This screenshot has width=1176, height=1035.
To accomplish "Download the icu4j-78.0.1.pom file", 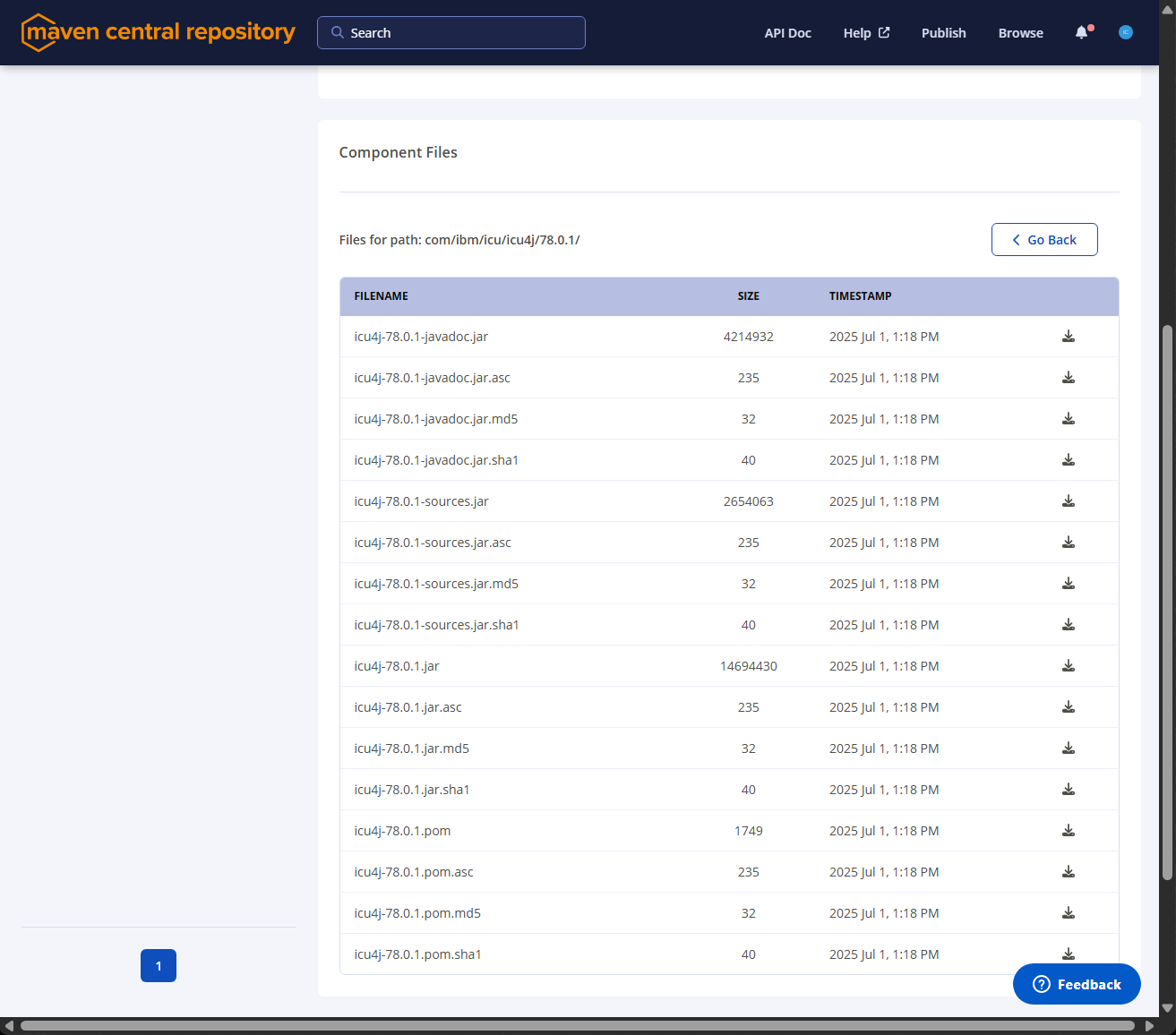I will pos(1068,831).
